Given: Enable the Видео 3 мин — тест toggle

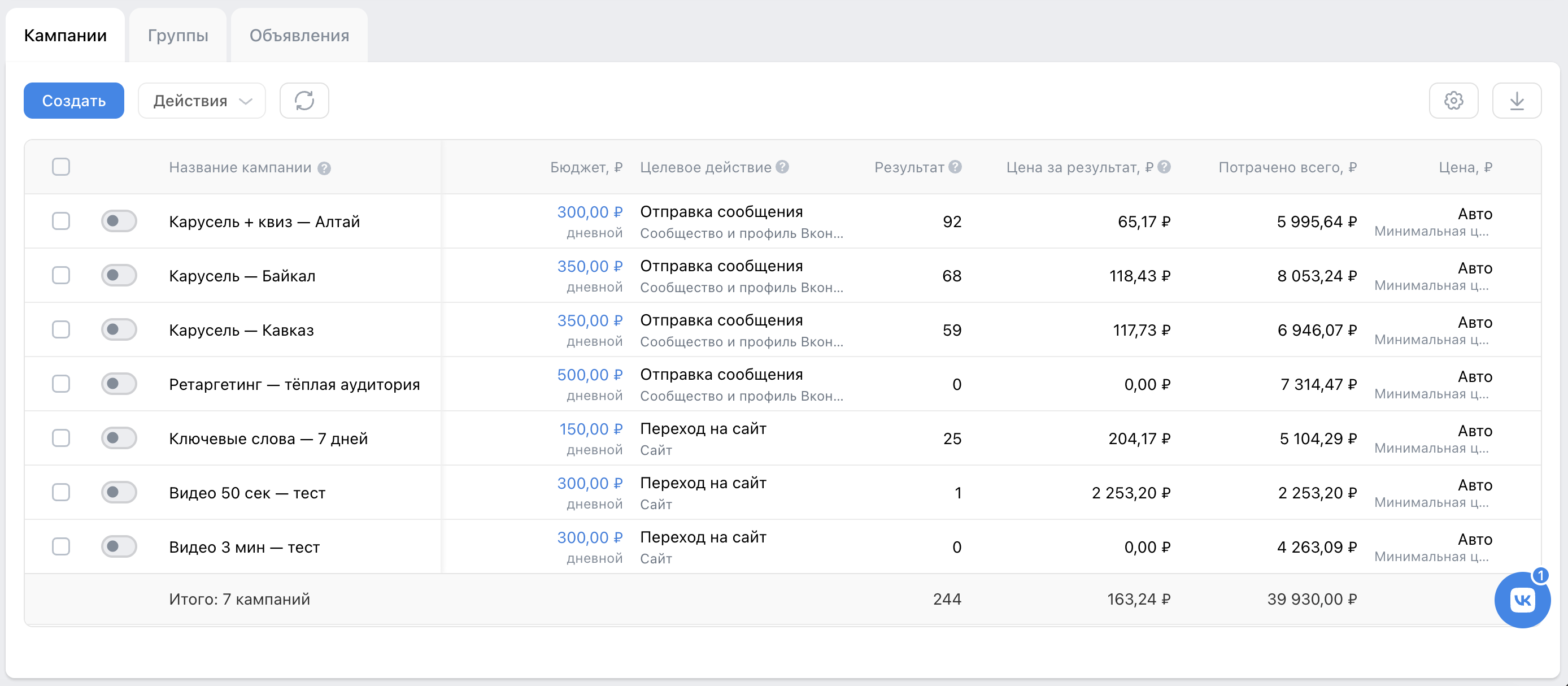Looking at the screenshot, I should point(119,546).
